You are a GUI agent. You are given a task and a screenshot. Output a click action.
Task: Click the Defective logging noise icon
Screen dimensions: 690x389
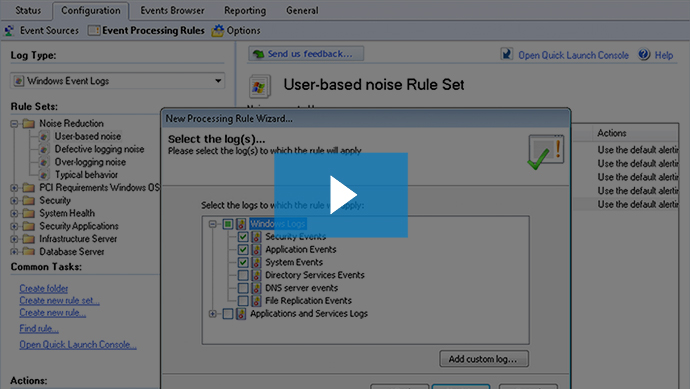click(x=44, y=149)
